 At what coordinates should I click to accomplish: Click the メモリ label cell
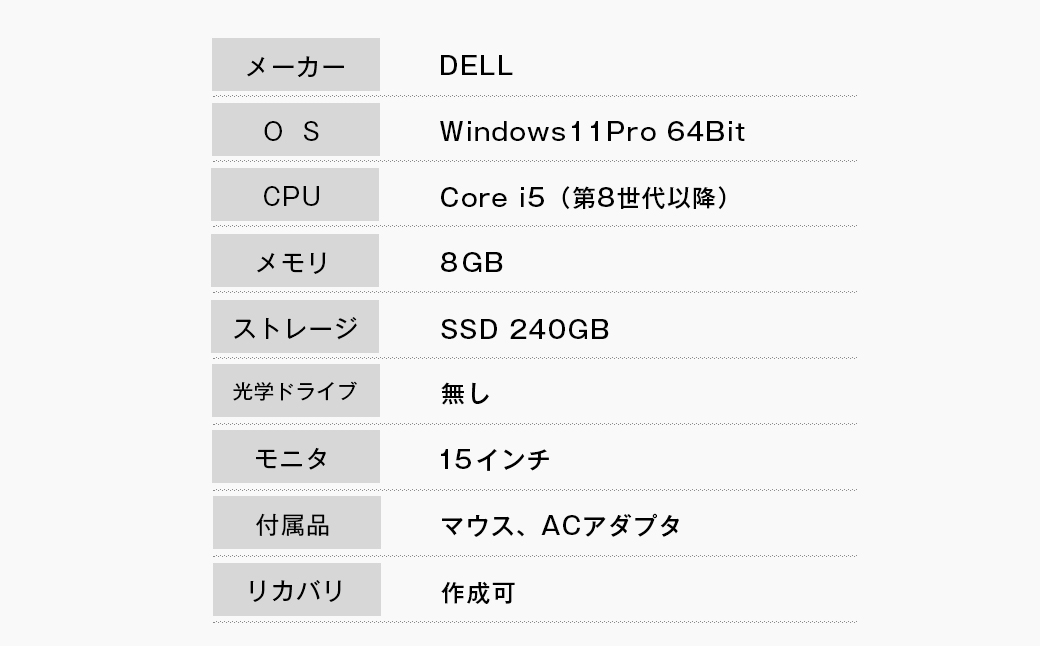(295, 262)
